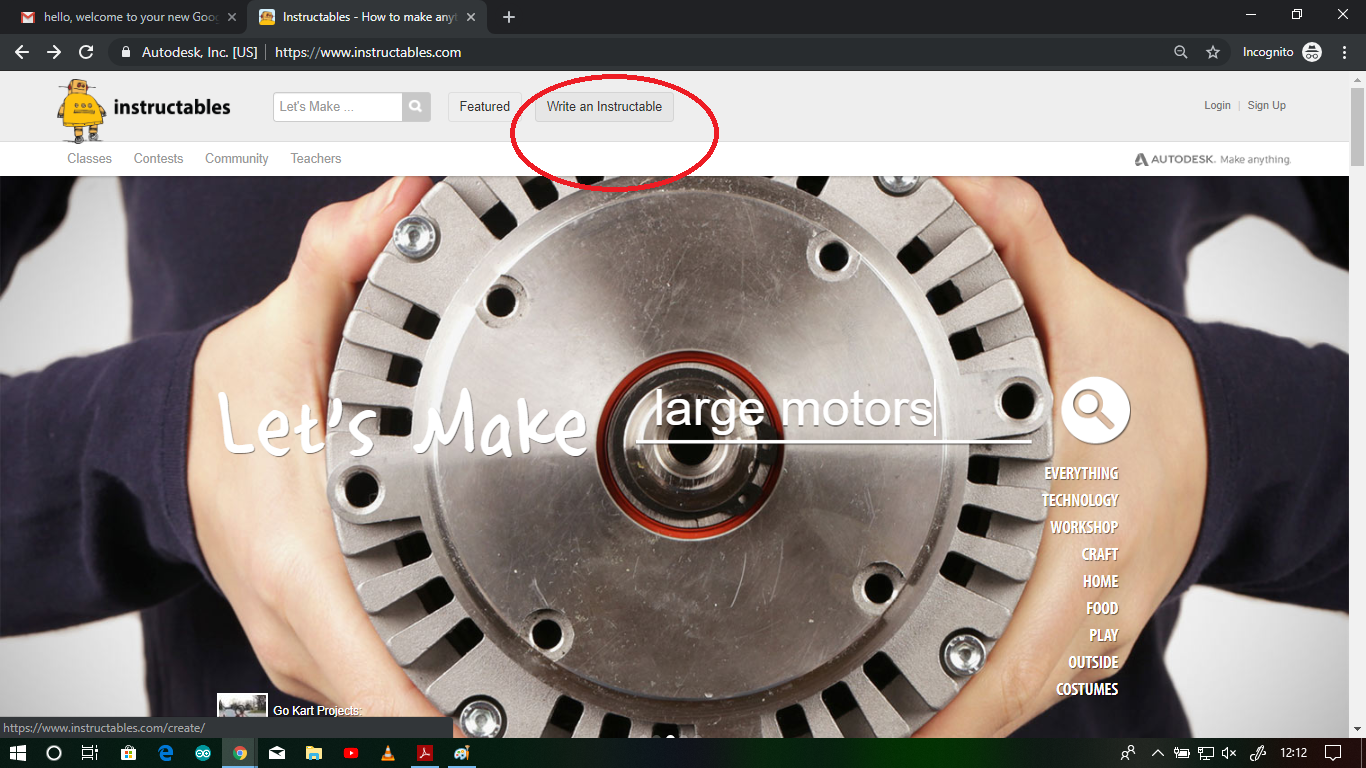The height and width of the screenshot is (768, 1366).
Task: Select the WORKSHOP category
Action: coord(1084,527)
